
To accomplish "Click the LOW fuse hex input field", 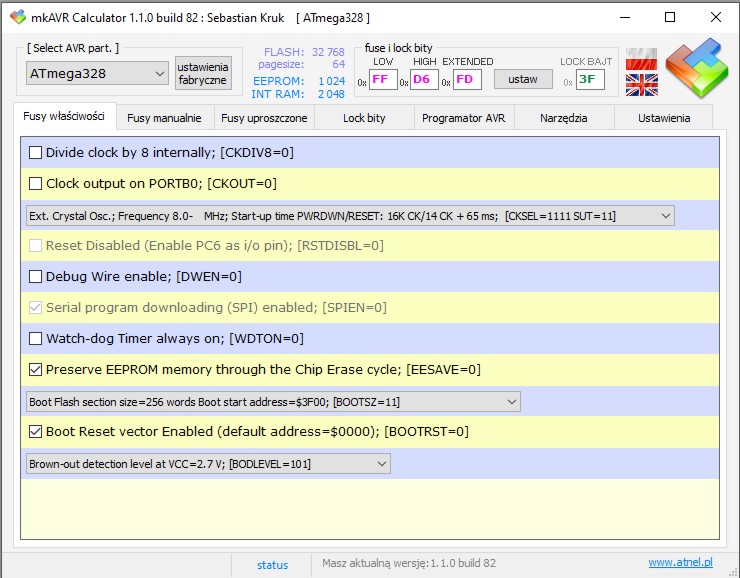I will pos(383,79).
